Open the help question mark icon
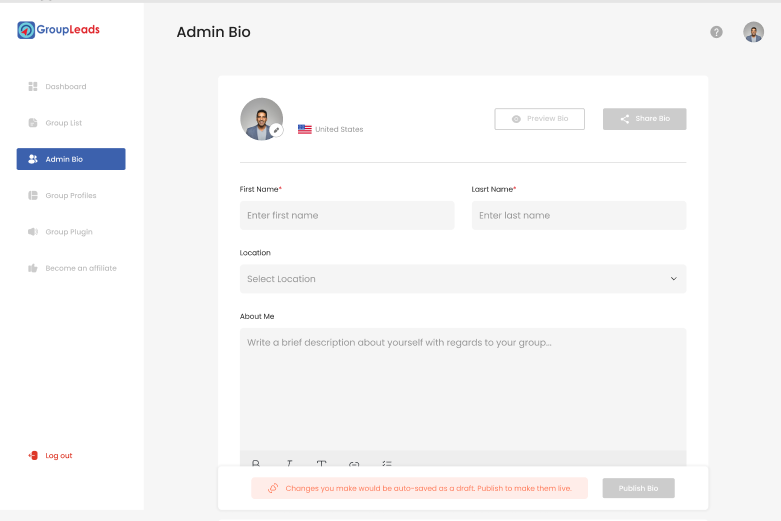The height and width of the screenshot is (521, 781). pyautogui.click(x=716, y=32)
